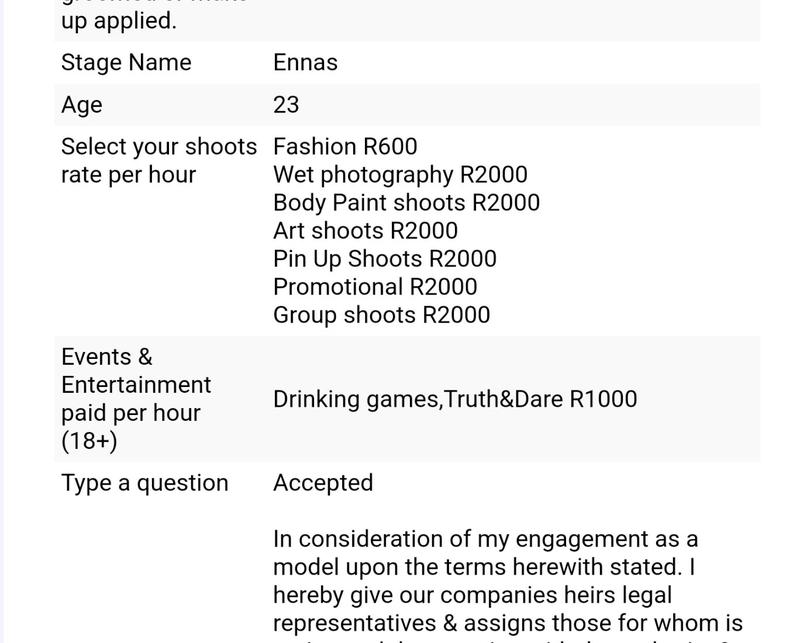
Task: Click the Type a question label
Action: click(144, 483)
